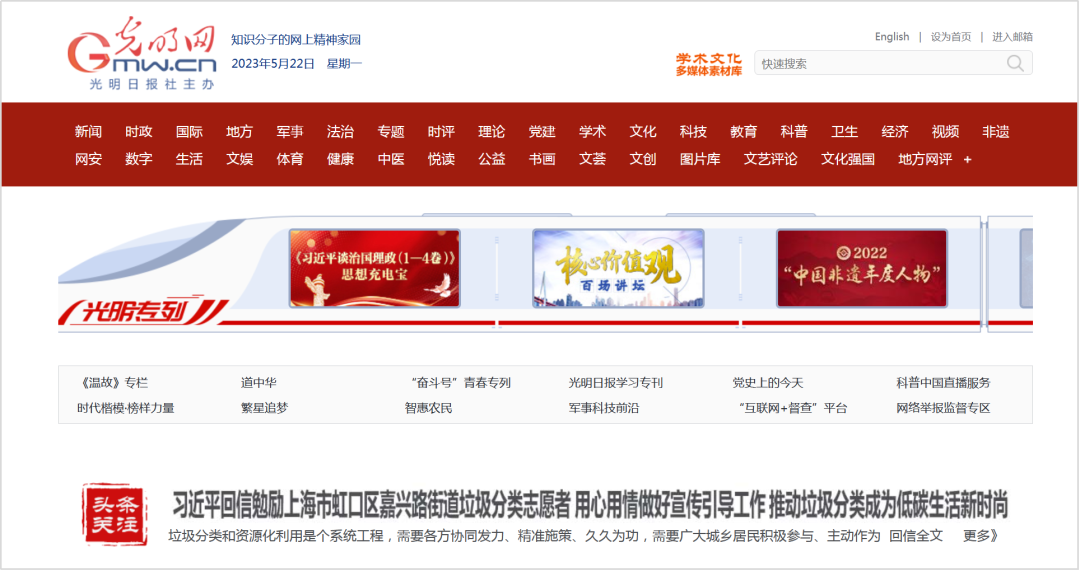Open the 视频 channel
The width and height of the screenshot is (1080, 571).
945,132
